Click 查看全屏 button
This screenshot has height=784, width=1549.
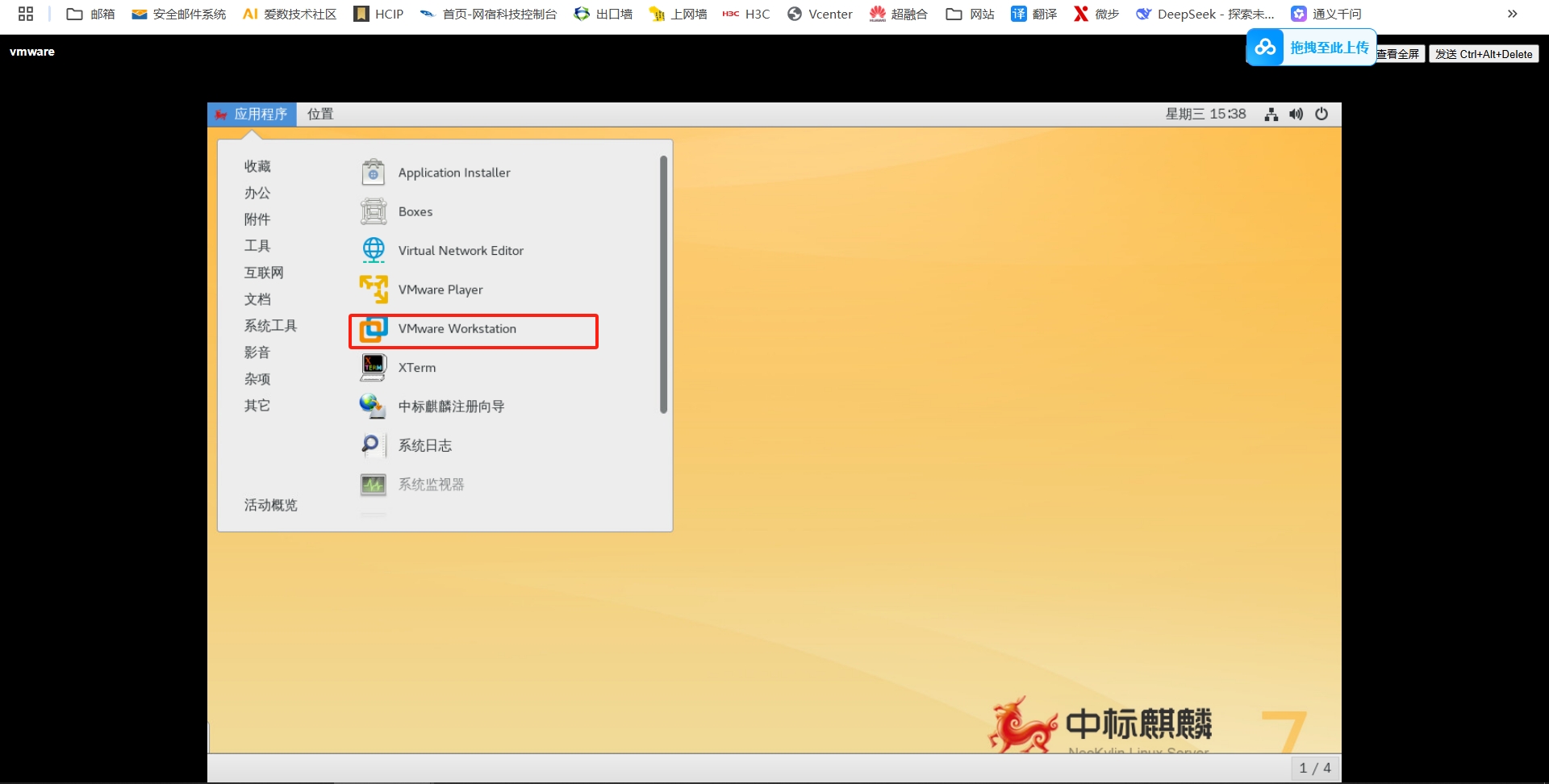coord(1401,54)
